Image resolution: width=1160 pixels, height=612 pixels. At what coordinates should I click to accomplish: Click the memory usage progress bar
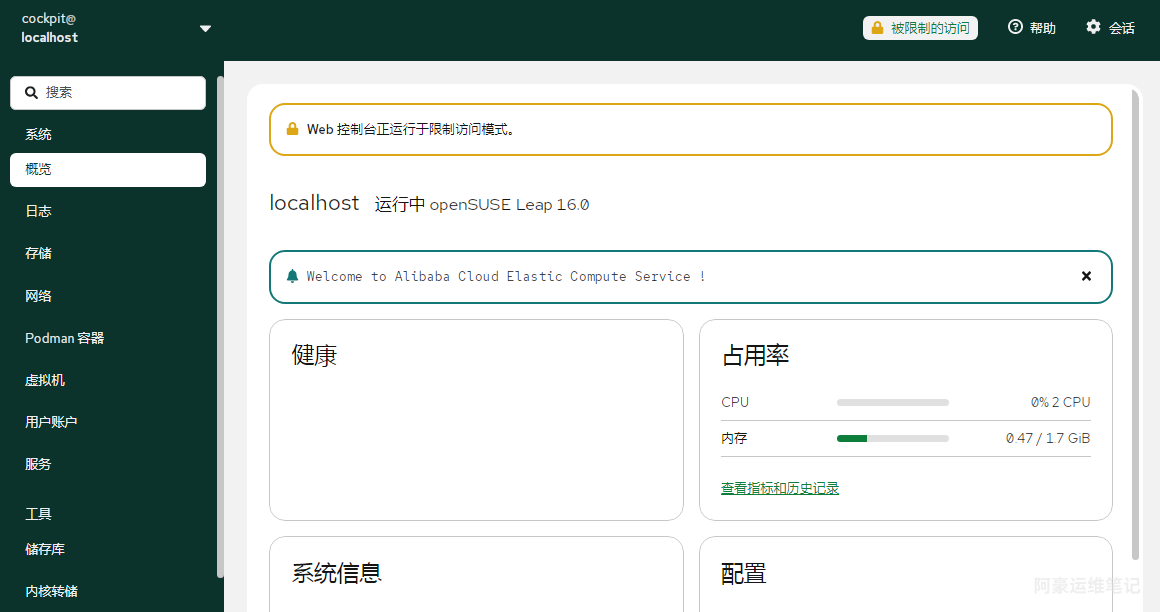892,438
